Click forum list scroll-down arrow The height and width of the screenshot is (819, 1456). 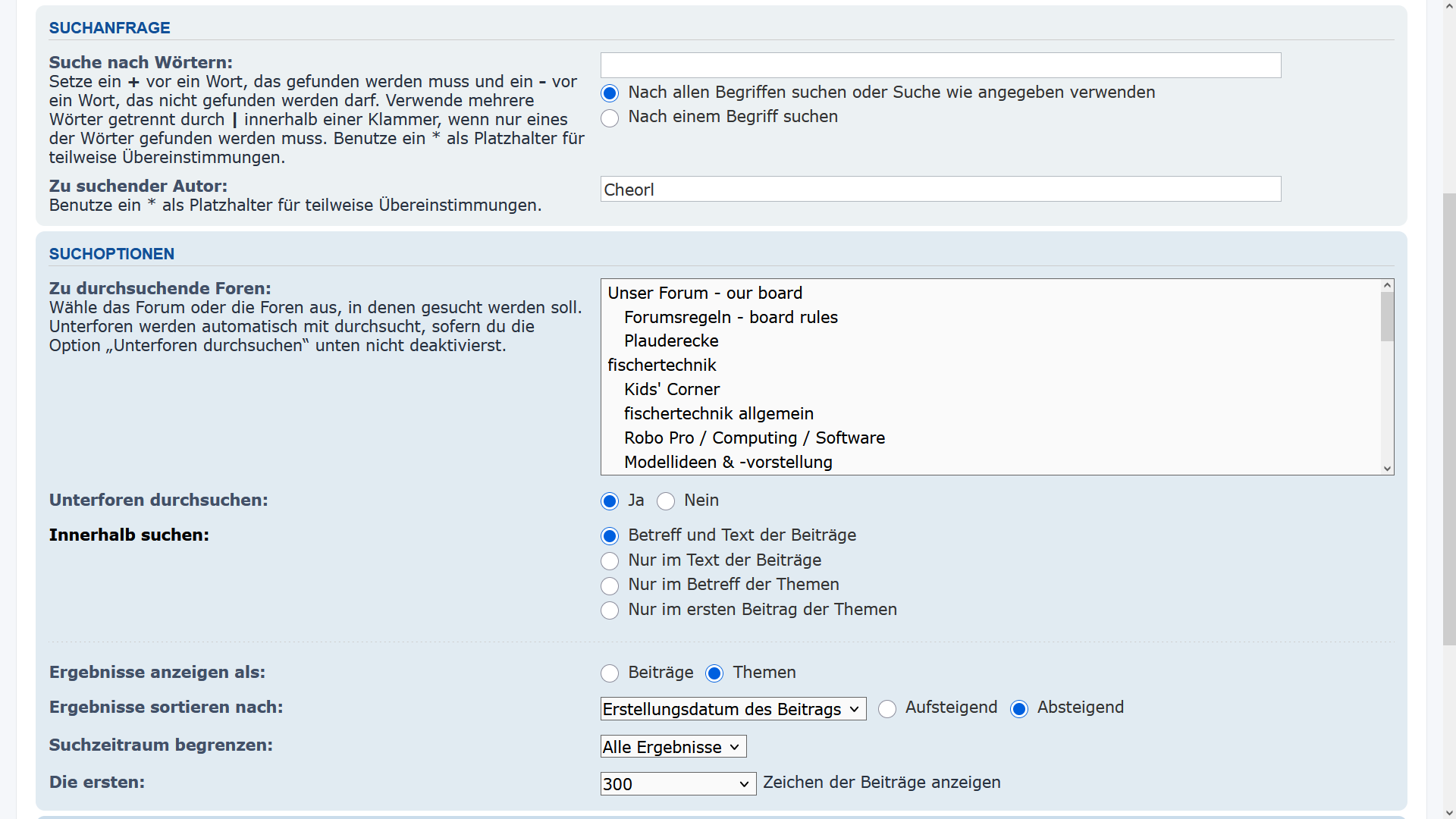(x=1387, y=469)
